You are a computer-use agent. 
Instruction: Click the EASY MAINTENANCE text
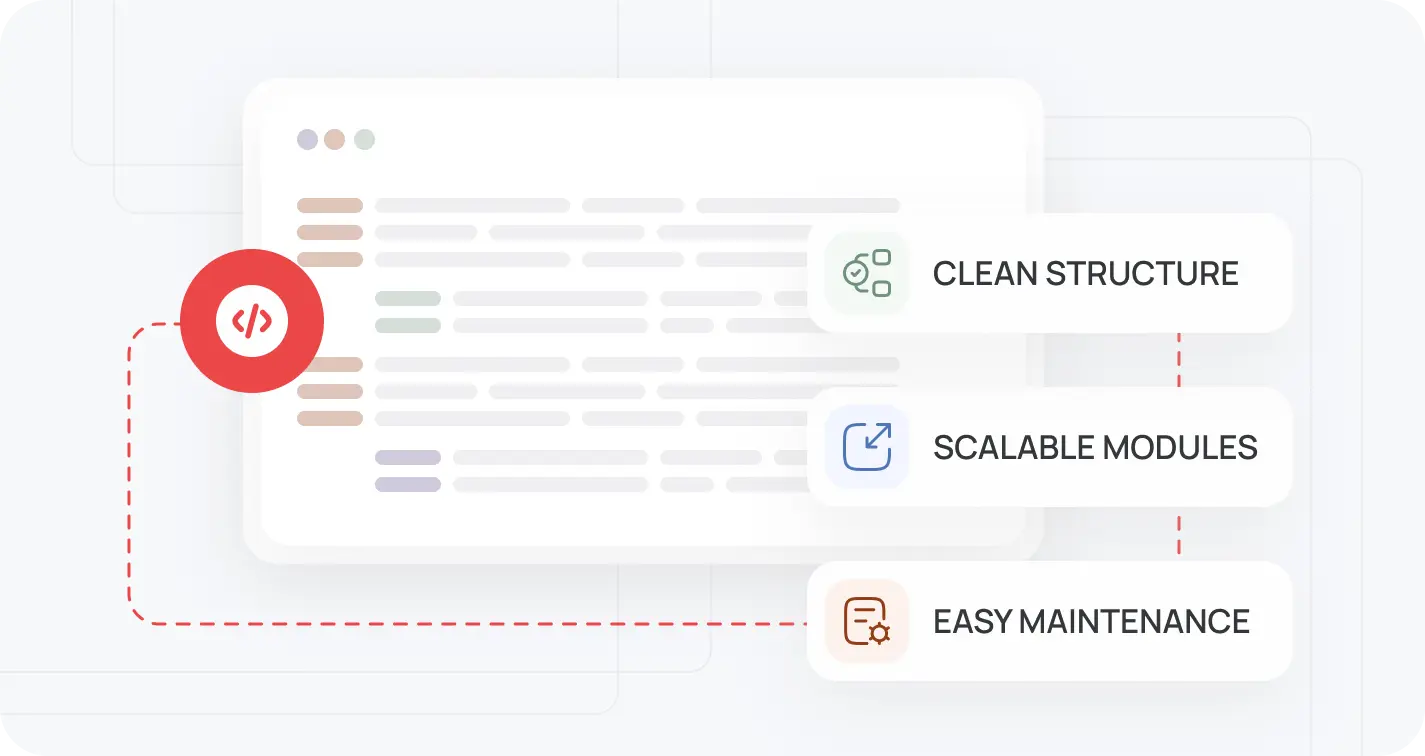pyautogui.click(x=1091, y=621)
